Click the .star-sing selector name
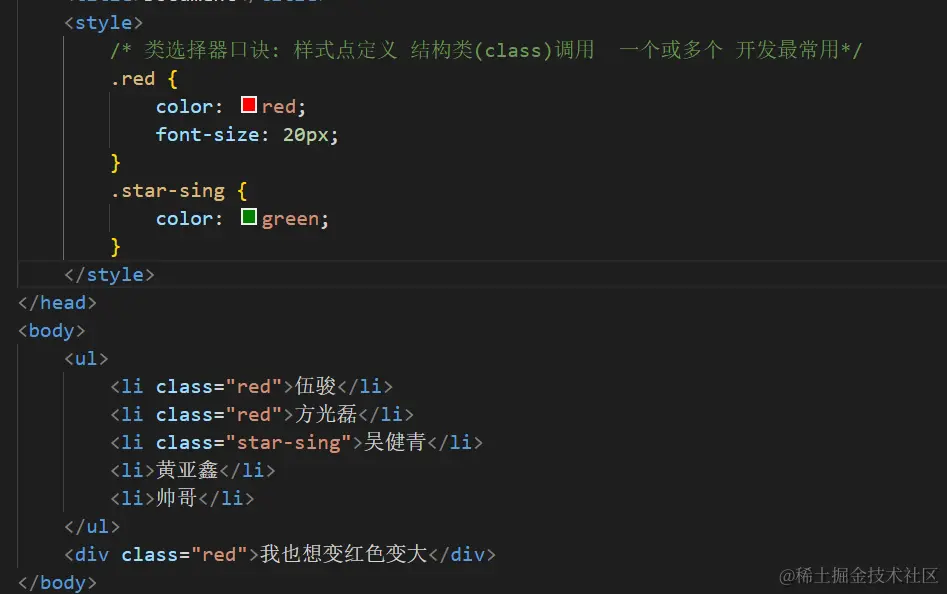Image resolution: width=947 pixels, height=594 pixels. pyautogui.click(x=168, y=190)
